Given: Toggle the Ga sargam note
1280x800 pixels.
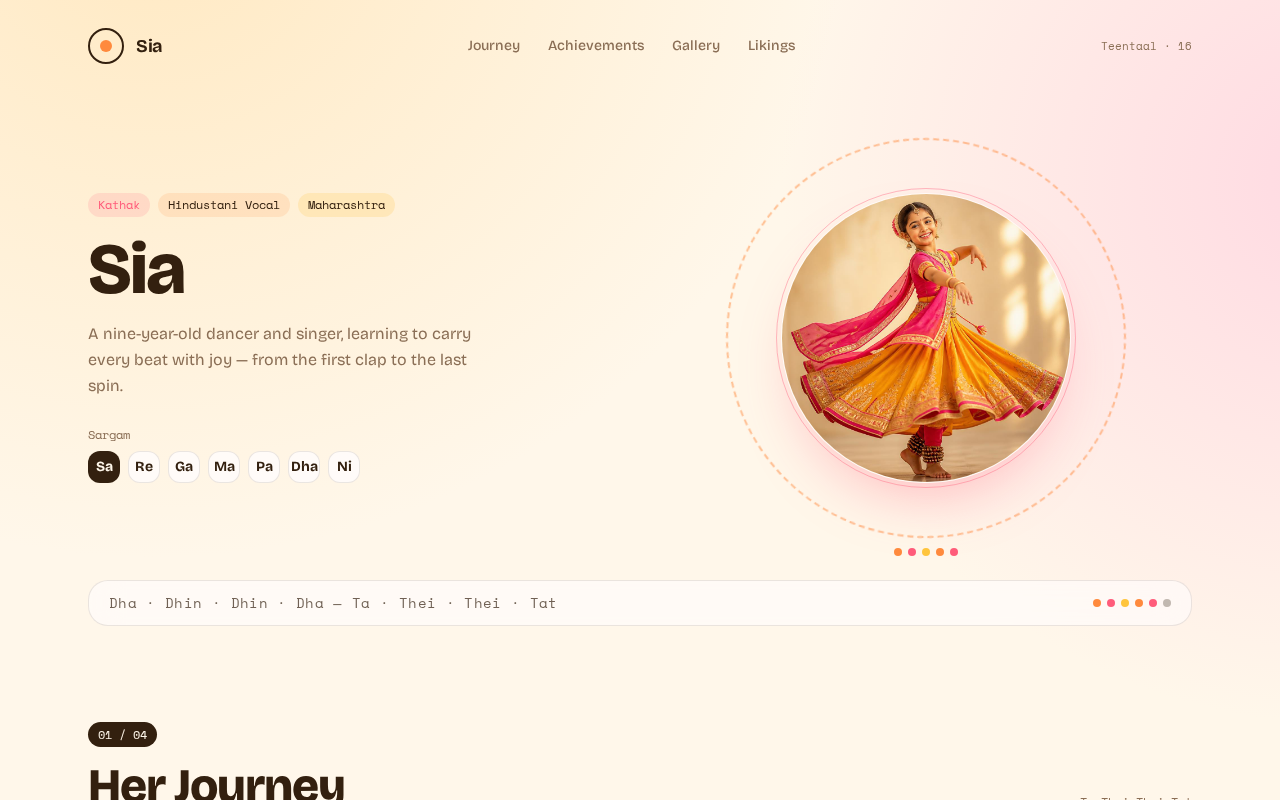Looking at the screenshot, I should coord(184,467).
